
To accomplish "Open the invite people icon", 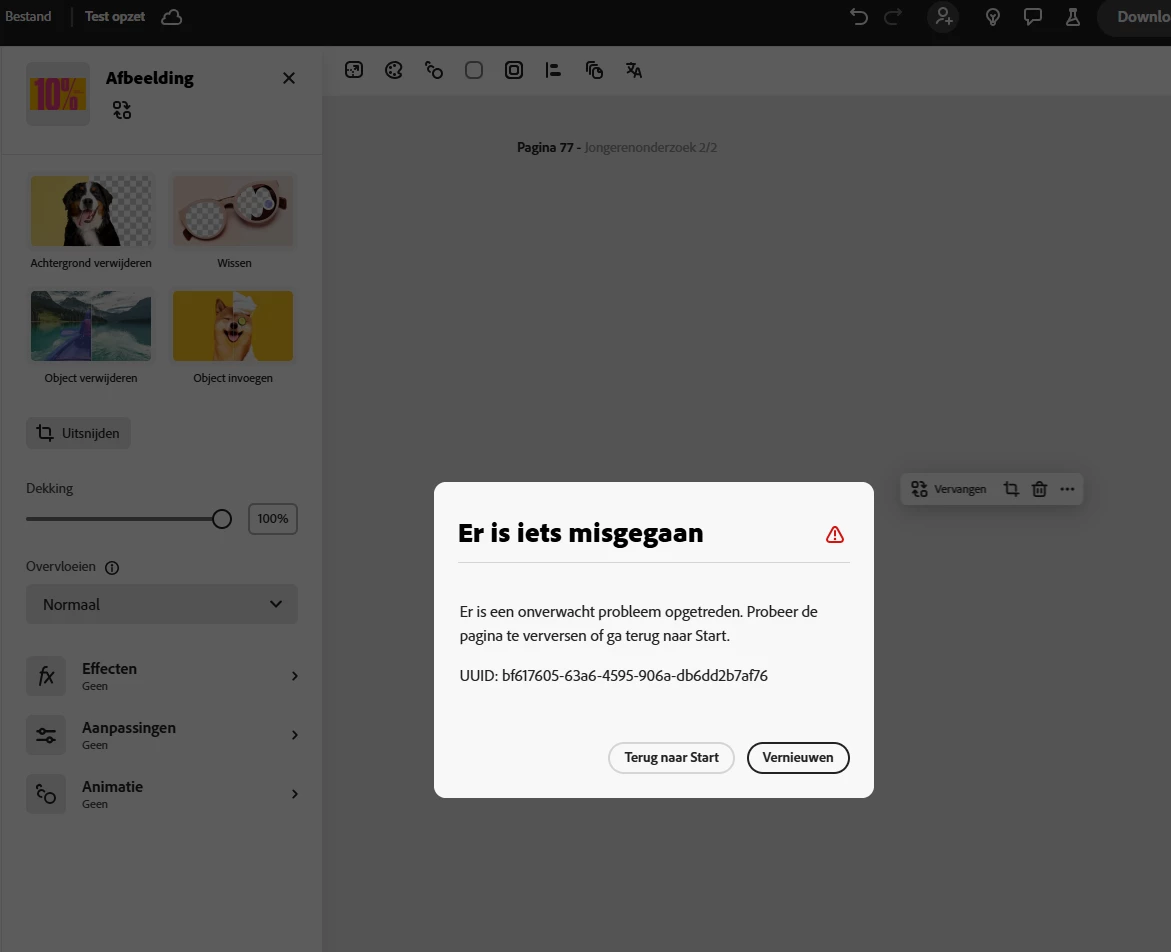I will click(x=944, y=16).
